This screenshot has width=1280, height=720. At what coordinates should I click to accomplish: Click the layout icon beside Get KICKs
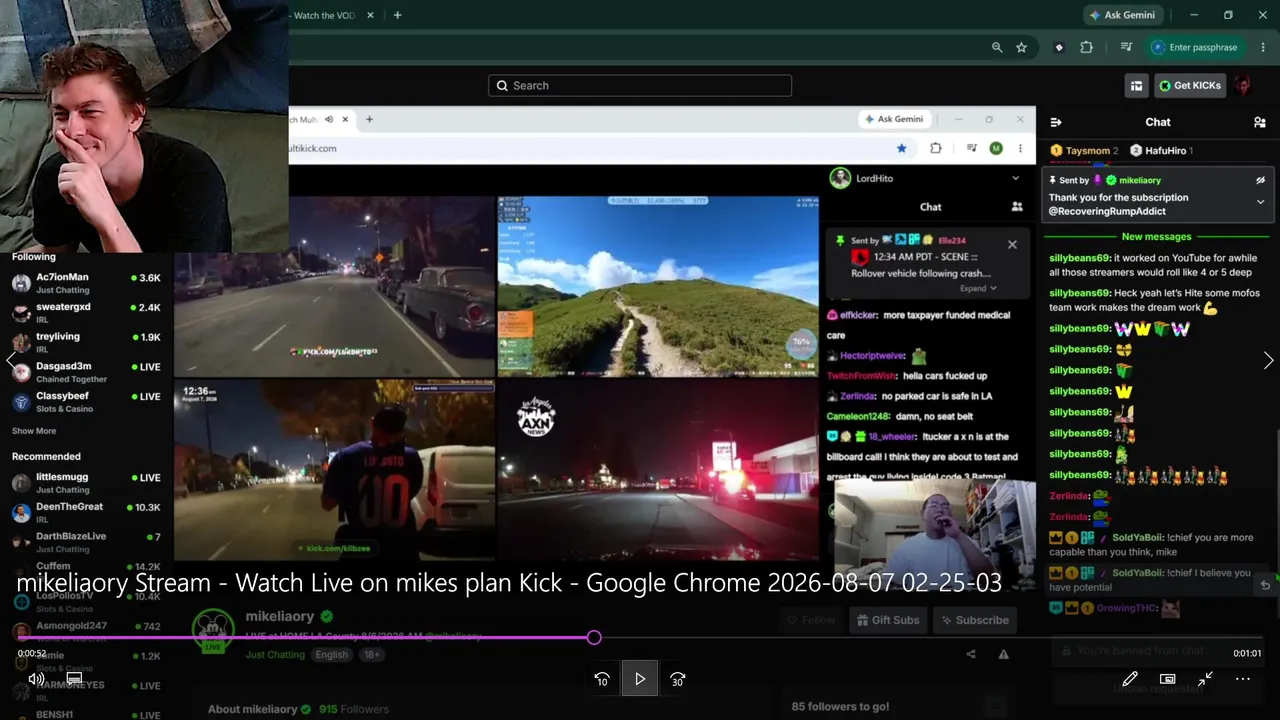click(x=1136, y=86)
